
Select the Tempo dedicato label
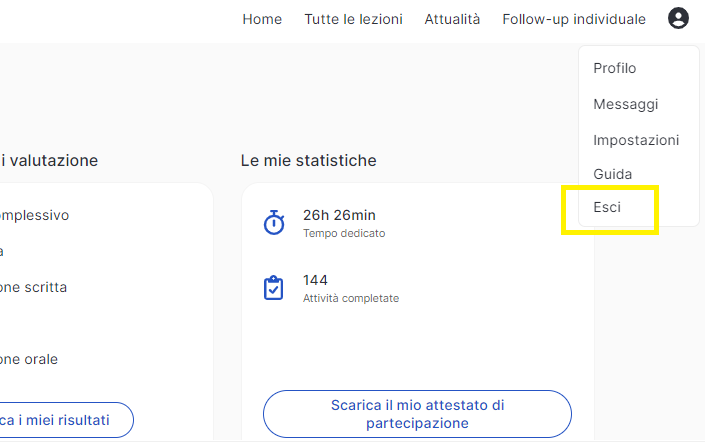pos(343,233)
